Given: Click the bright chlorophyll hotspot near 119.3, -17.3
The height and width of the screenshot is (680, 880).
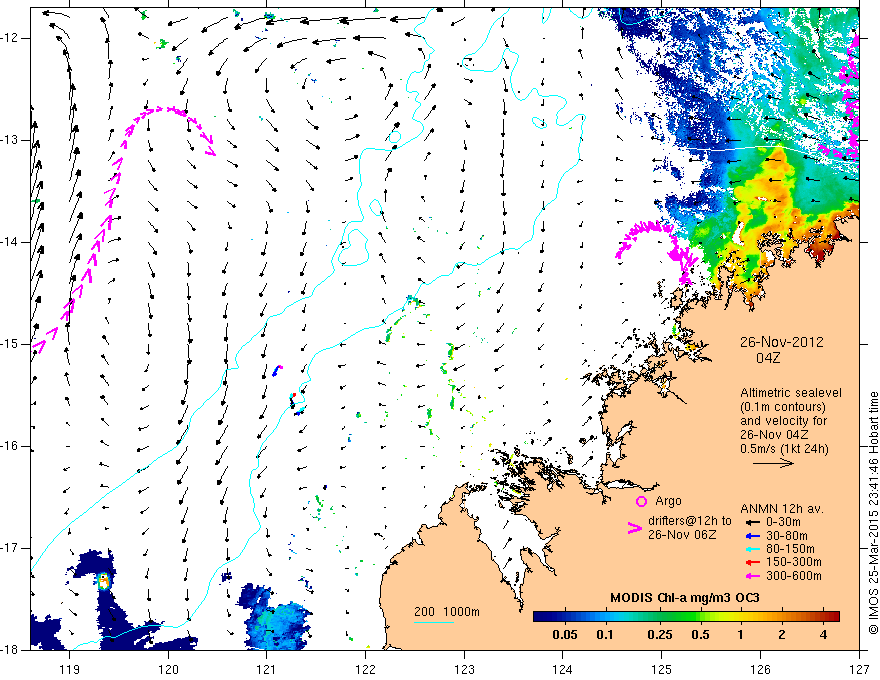Looking at the screenshot, I should pos(103,581).
